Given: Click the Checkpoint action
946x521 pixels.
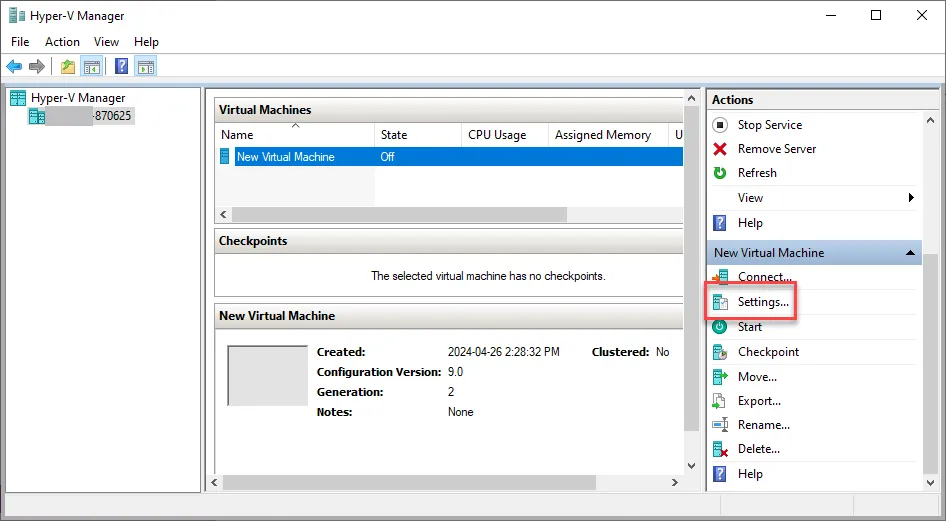Looking at the screenshot, I should click(x=768, y=352).
